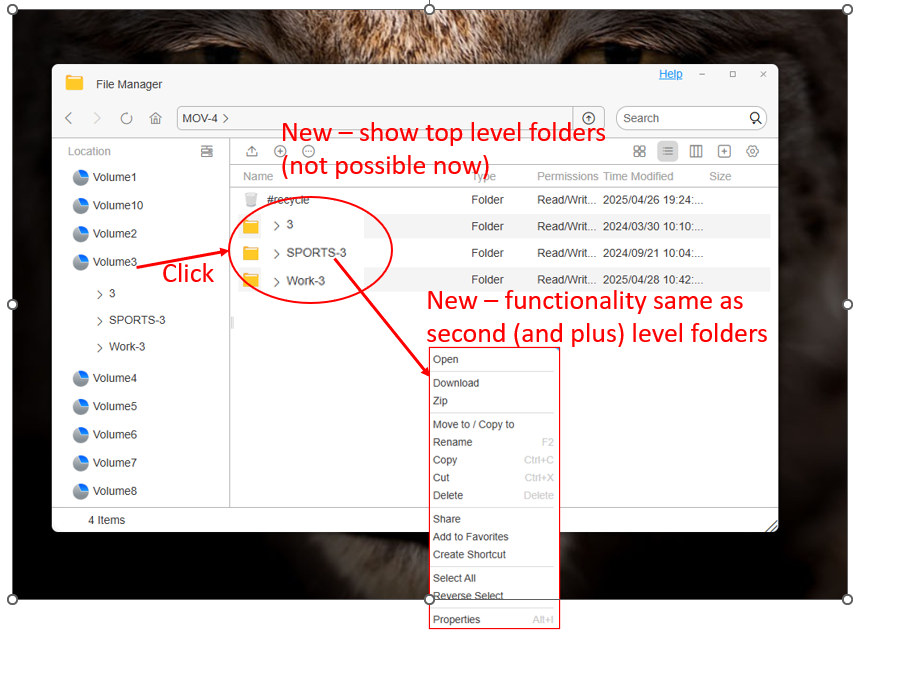Click the chevron after MOV-4 in the path
This screenshot has width=911, height=689.
pos(225,119)
